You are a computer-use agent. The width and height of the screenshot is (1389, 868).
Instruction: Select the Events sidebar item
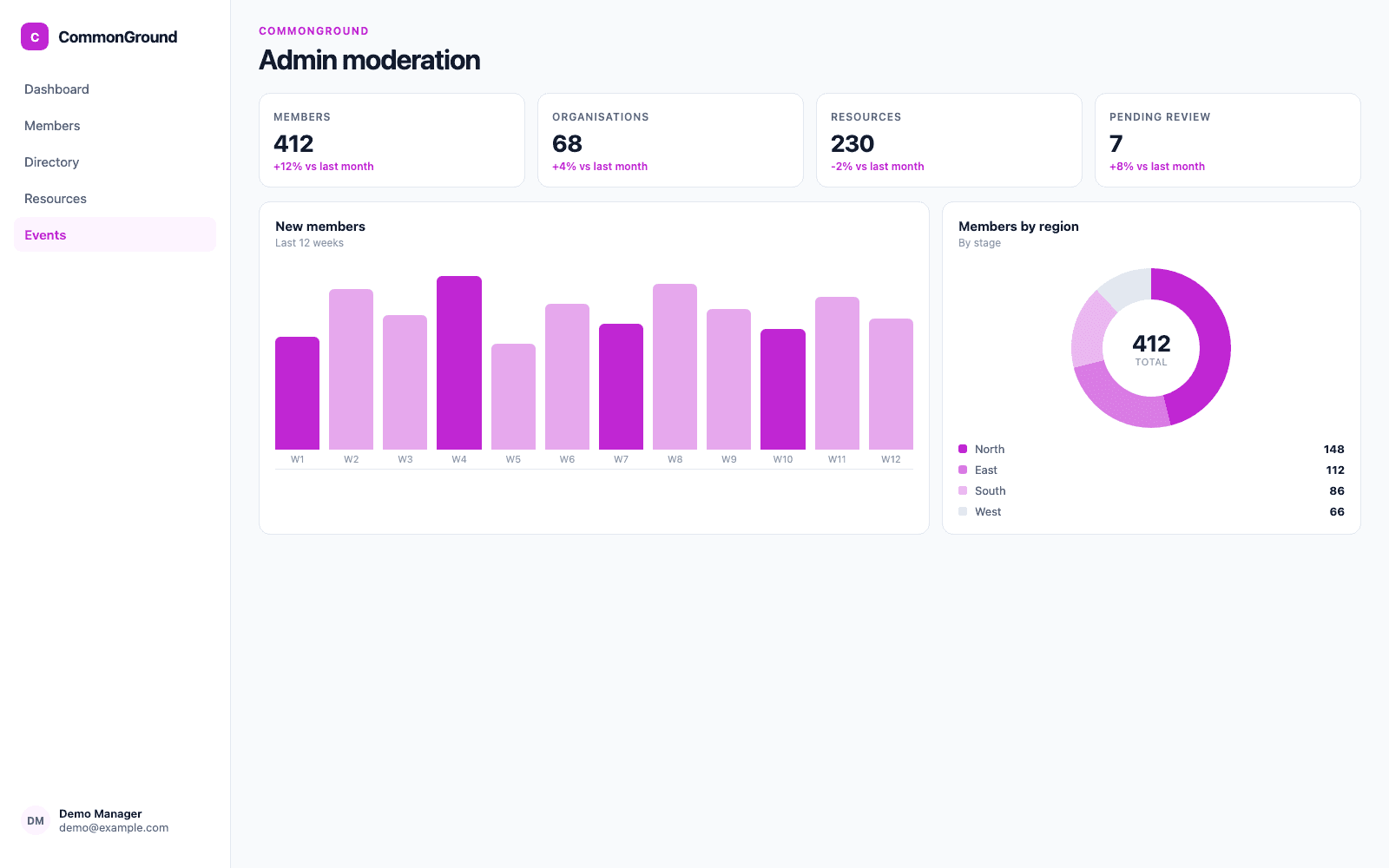115,235
